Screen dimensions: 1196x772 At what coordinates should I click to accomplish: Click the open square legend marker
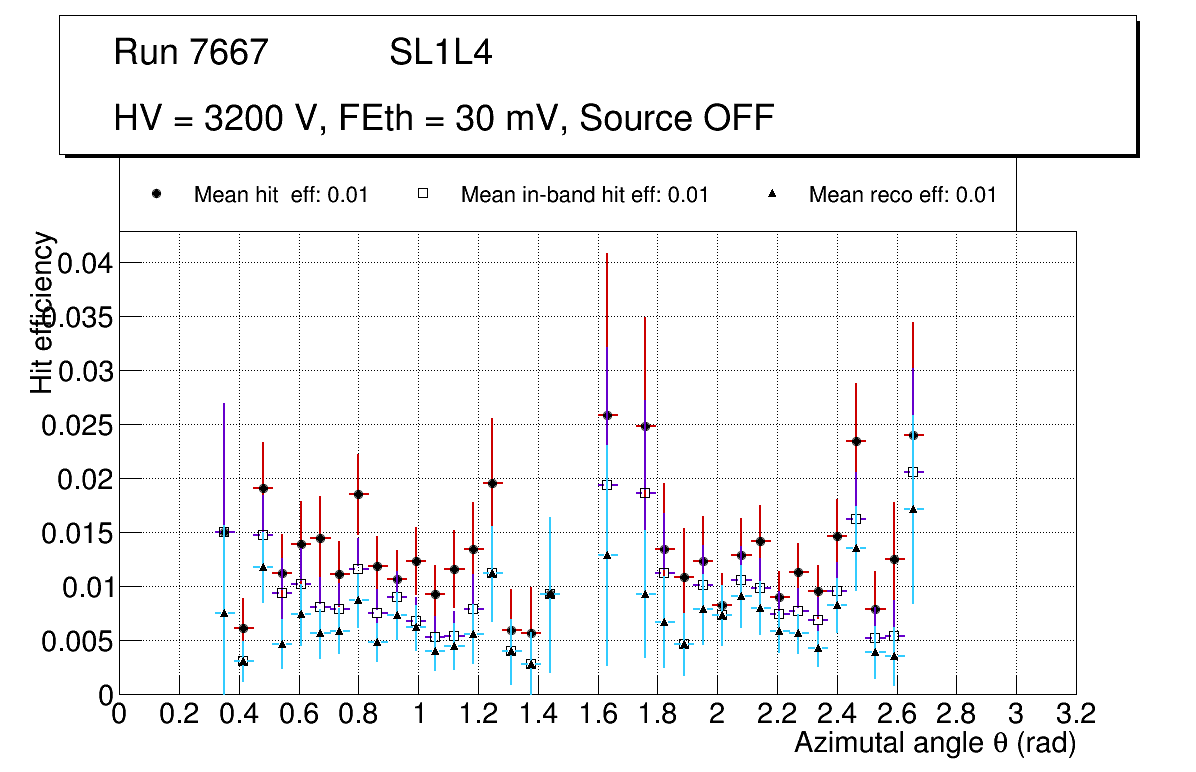pos(422,195)
